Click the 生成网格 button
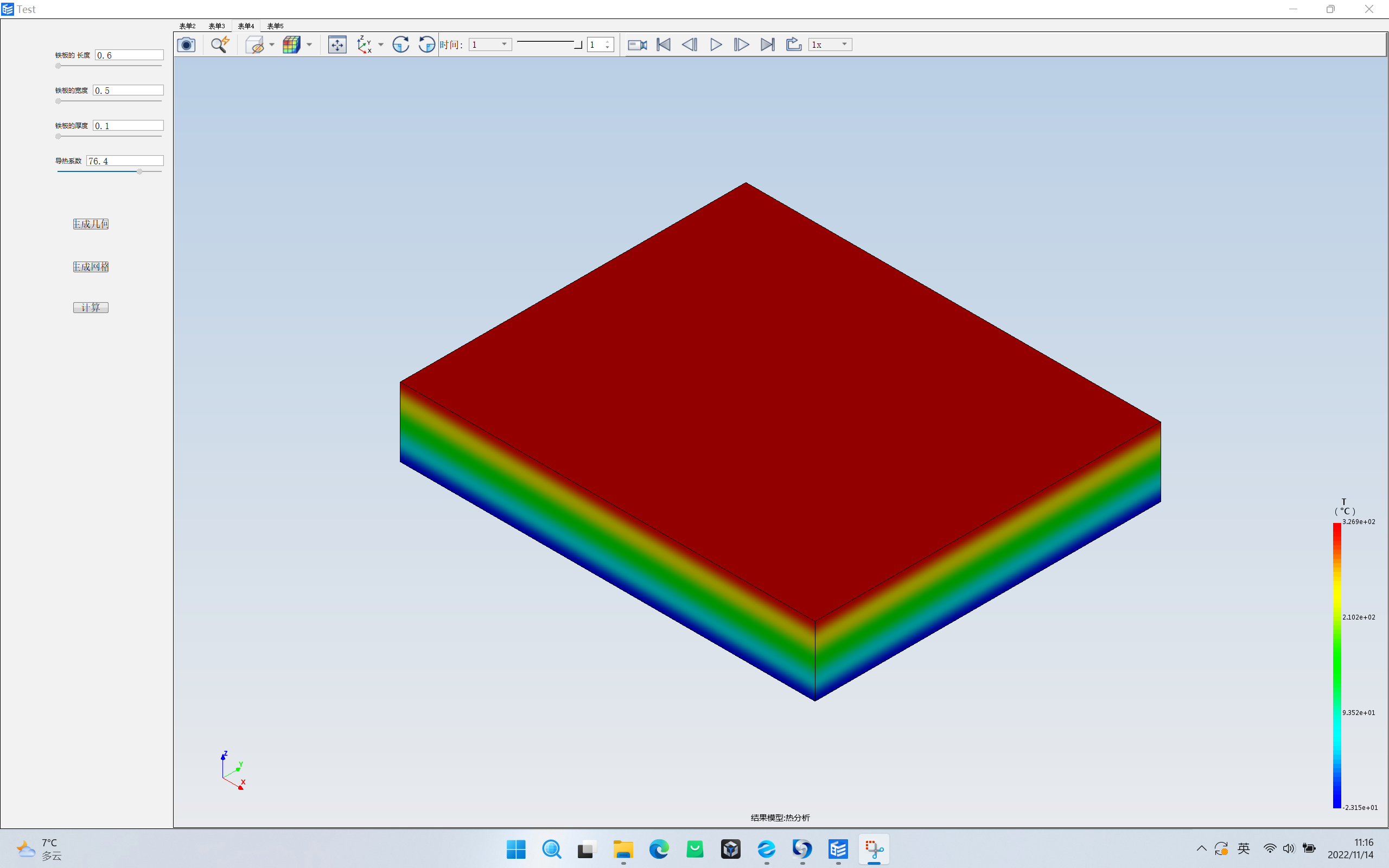The height and width of the screenshot is (868, 1389). point(90,266)
